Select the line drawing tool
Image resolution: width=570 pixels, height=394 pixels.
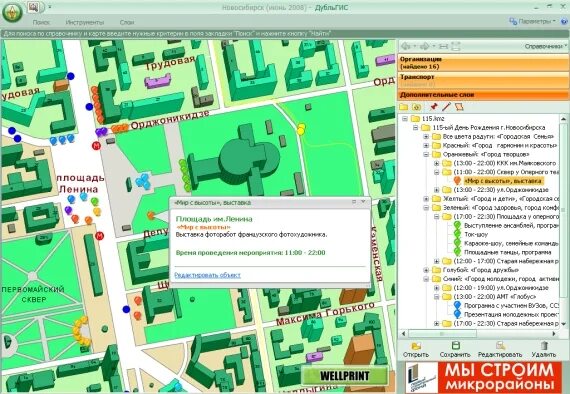pos(446,107)
